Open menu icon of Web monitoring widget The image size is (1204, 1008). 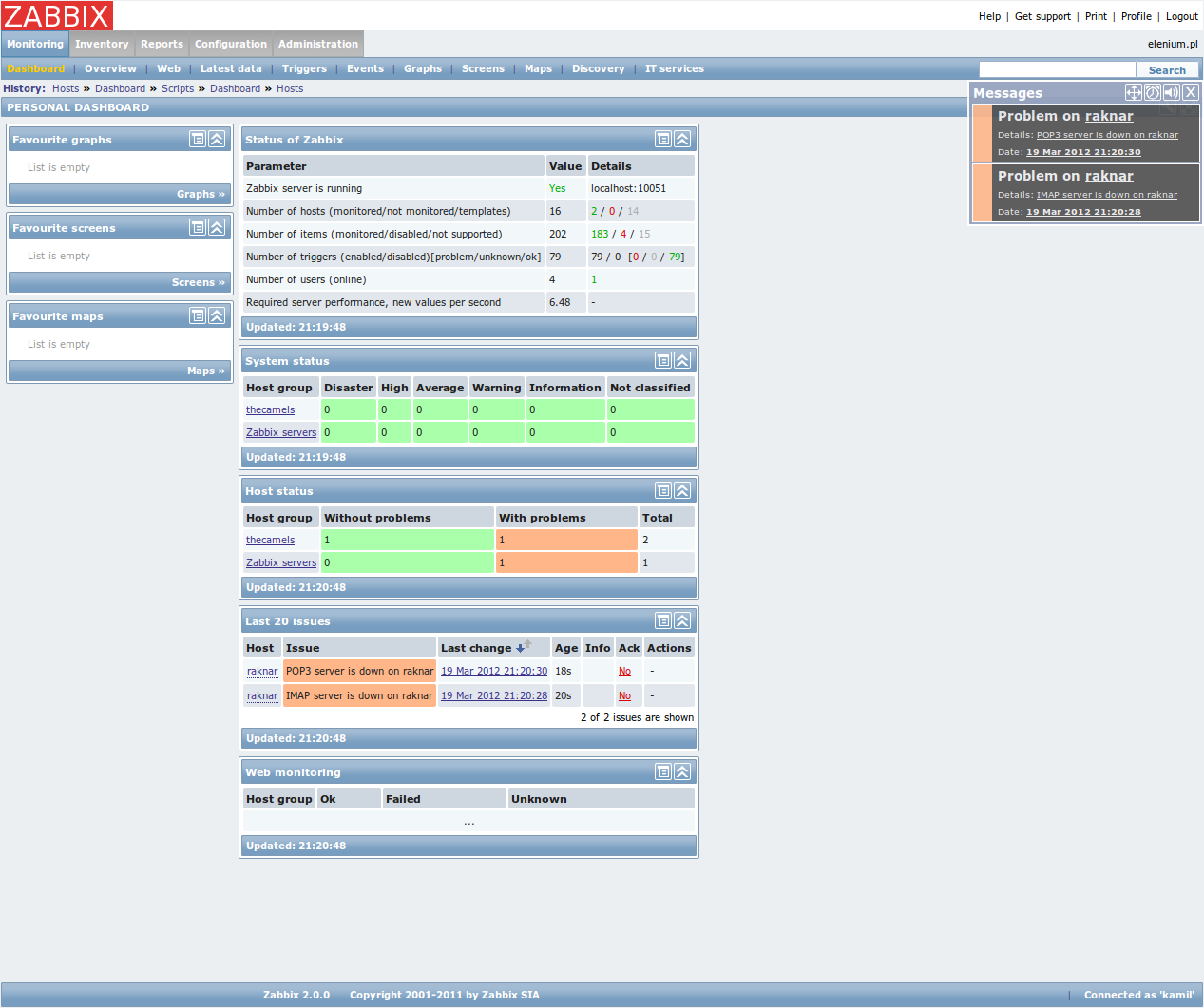(x=663, y=771)
